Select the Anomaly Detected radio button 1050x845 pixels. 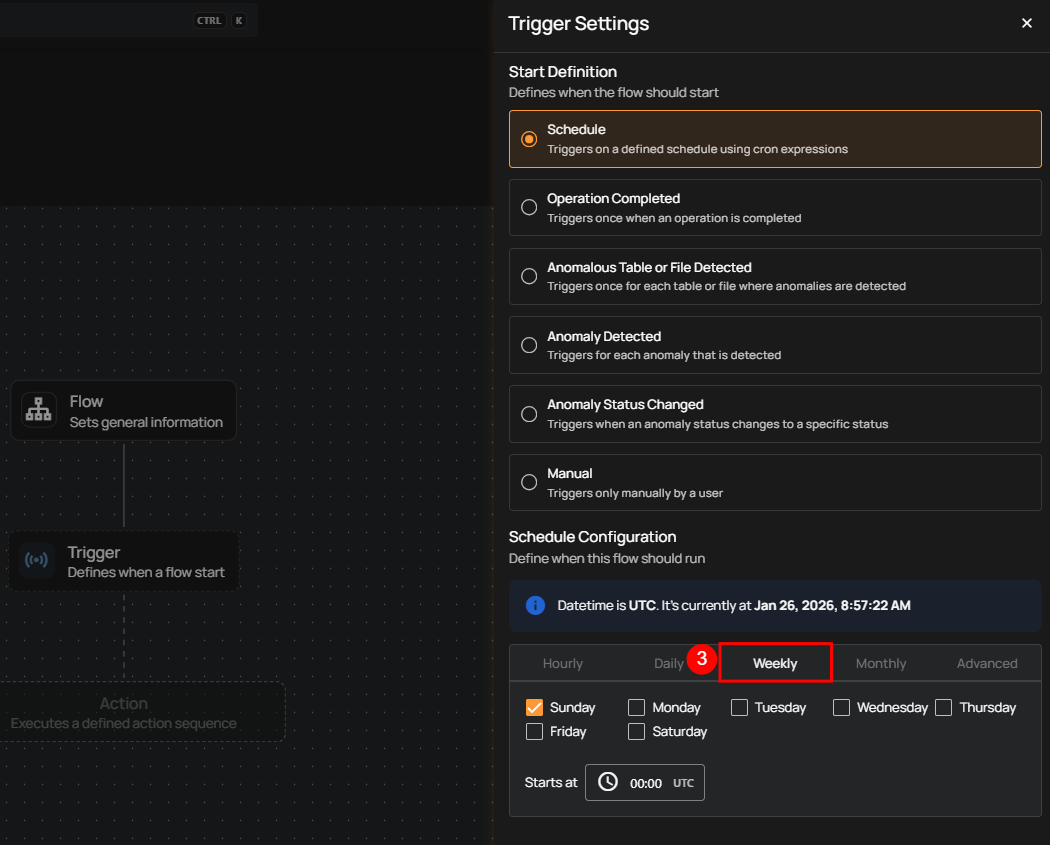pos(529,345)
